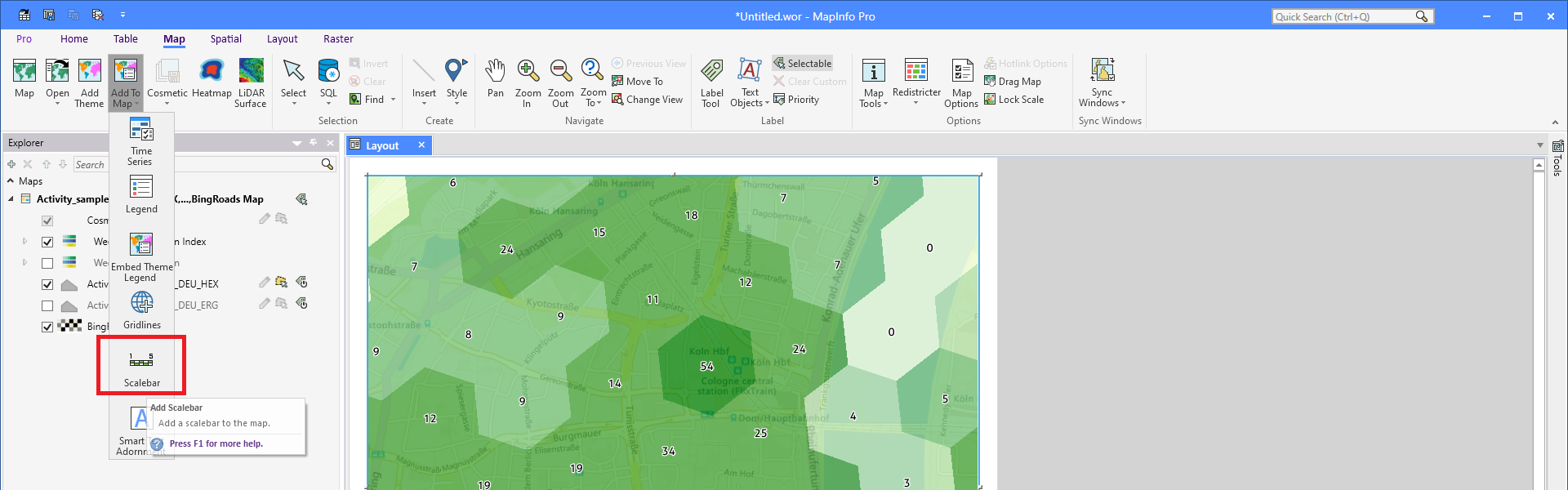Image resolution: width=1568 pixels, height=490 pixels.
Task: Select the Gridlines option
Action: tap(141, 310)
